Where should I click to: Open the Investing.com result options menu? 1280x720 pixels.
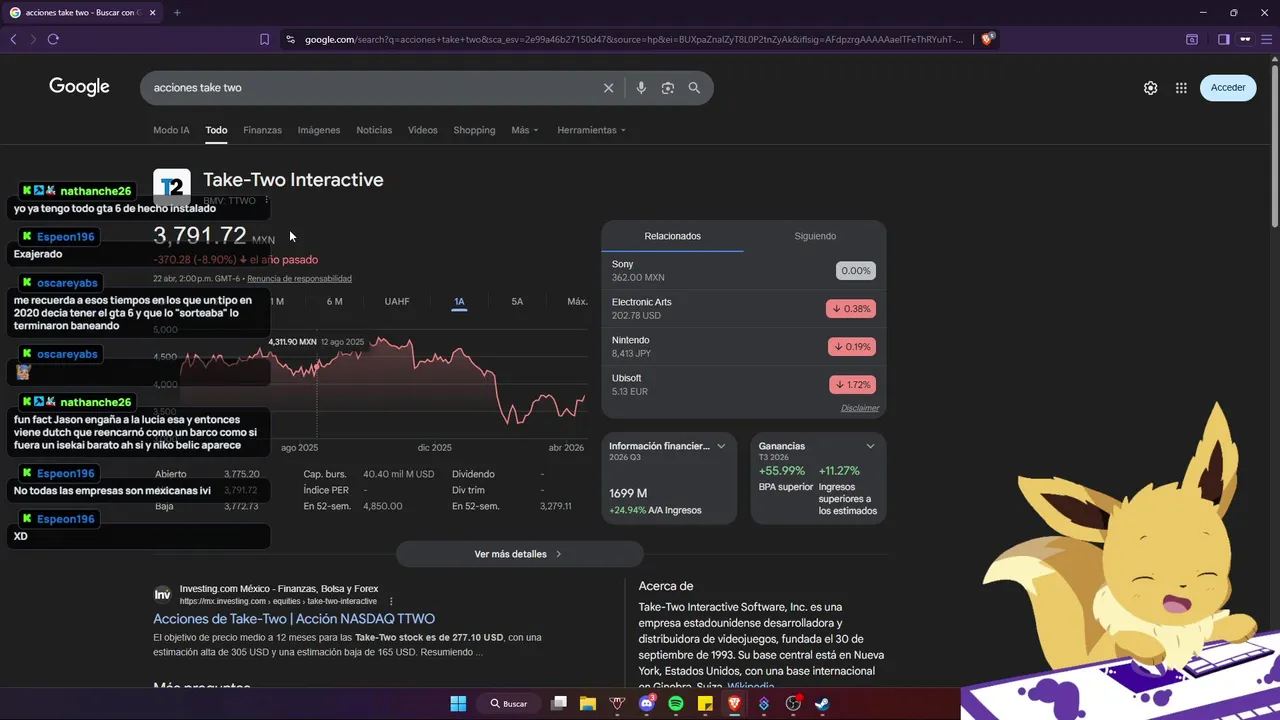click(391, 601)
